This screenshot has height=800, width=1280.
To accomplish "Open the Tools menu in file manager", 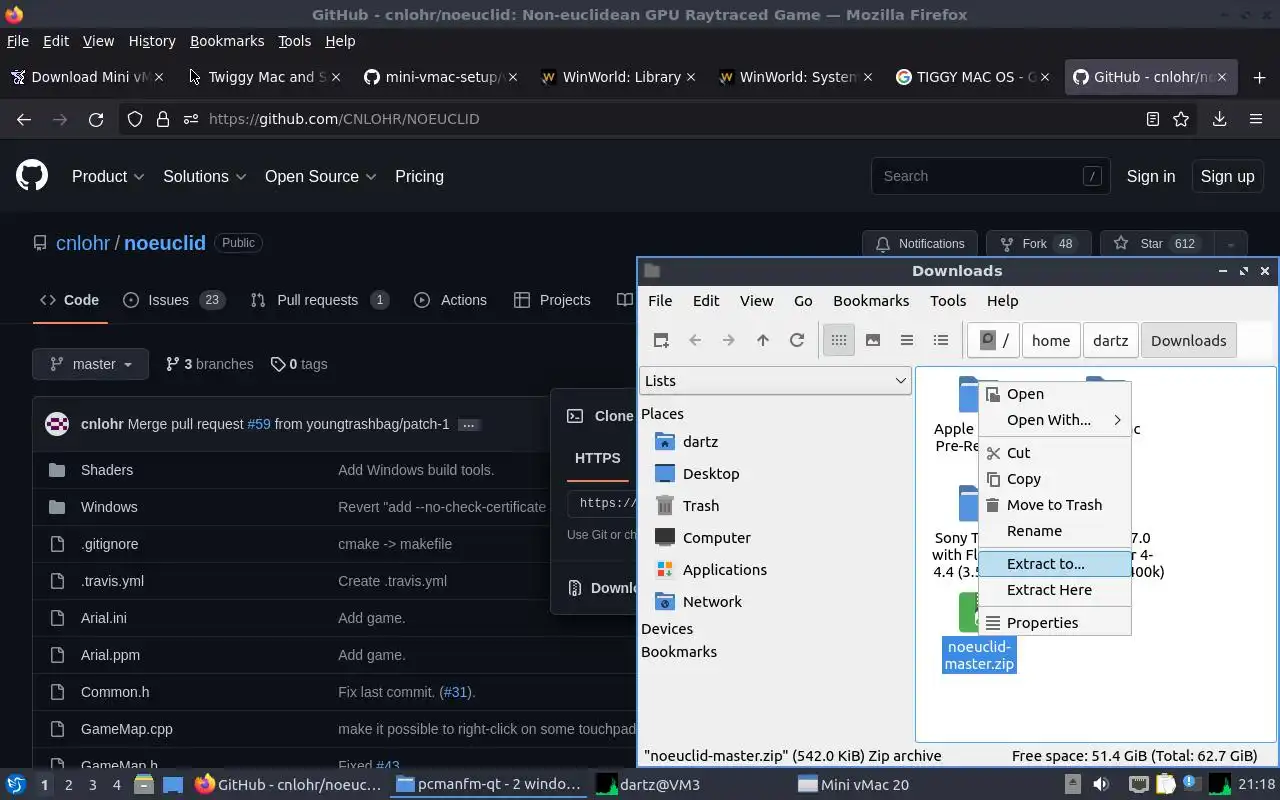I will coord(947,300).
